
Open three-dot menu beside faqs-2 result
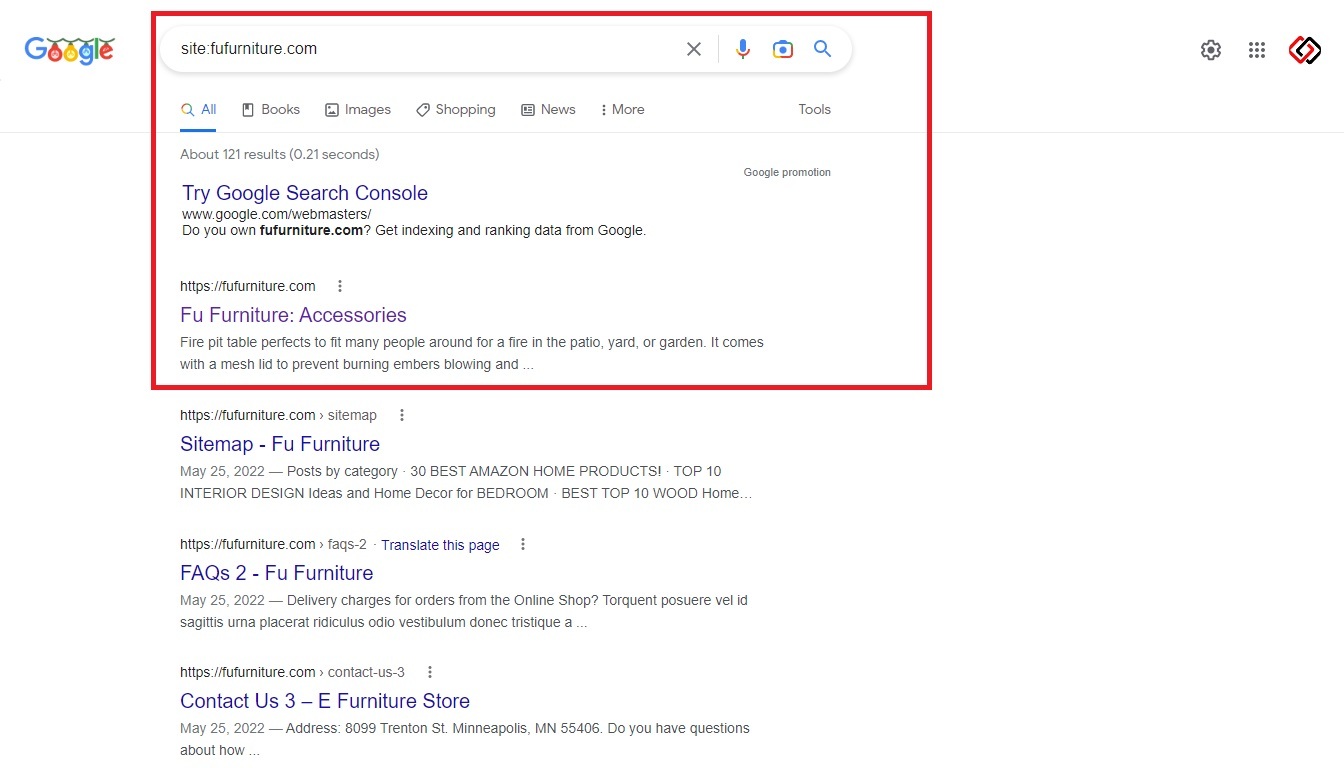tap(523, 544)
